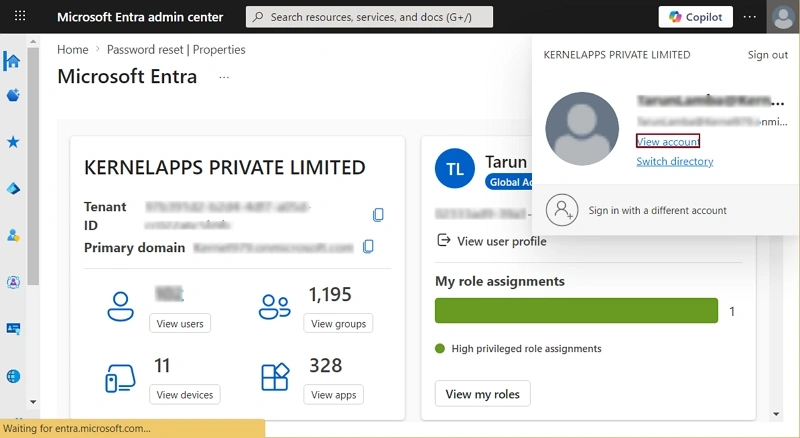The image size is (800, 438).
Task: Click the devices icon
Action: tap(120, 378)
